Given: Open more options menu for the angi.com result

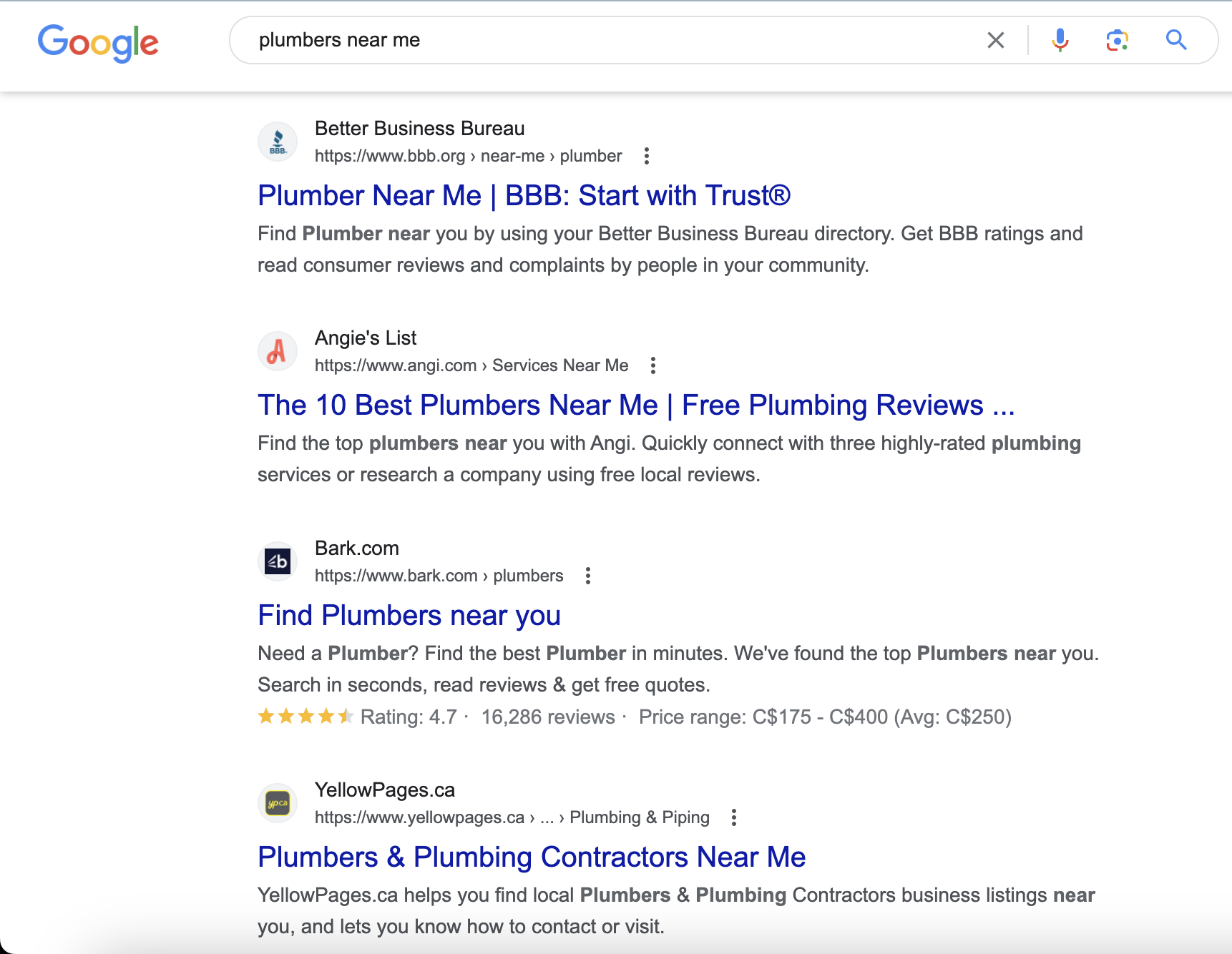Looking at the screenshot, I should click(x=653, y=365).
